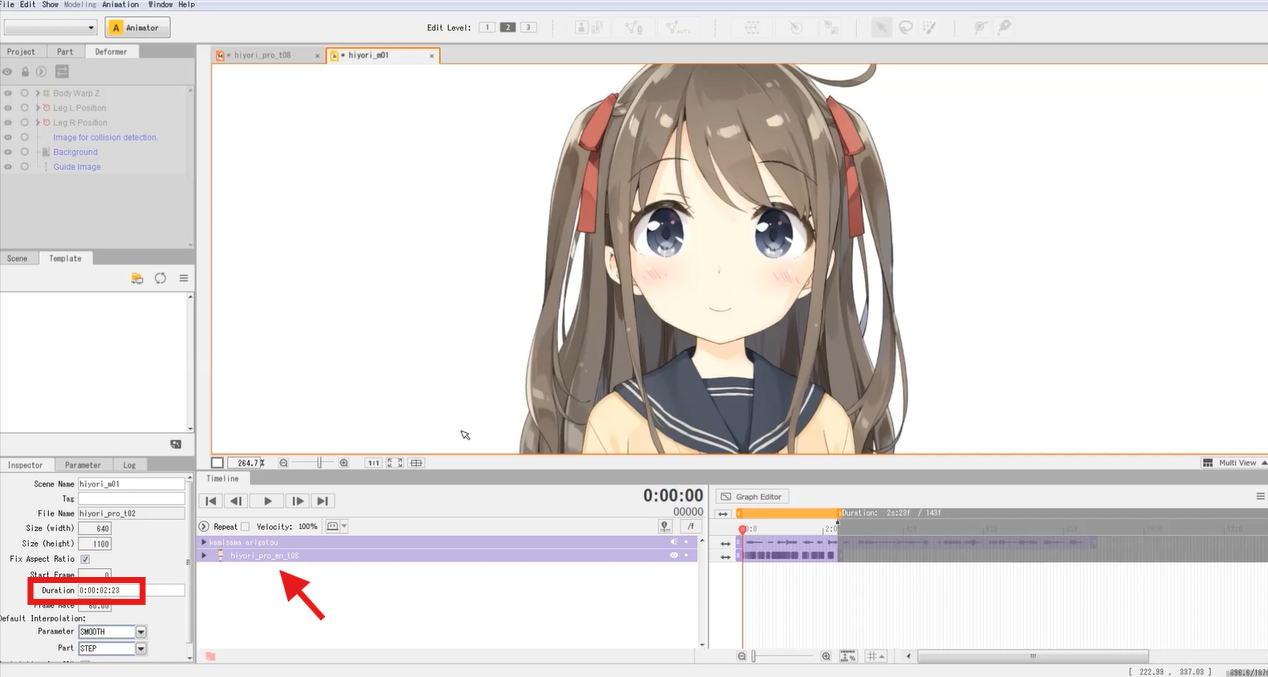Switch to the Parameter tab

pos(83,465)
